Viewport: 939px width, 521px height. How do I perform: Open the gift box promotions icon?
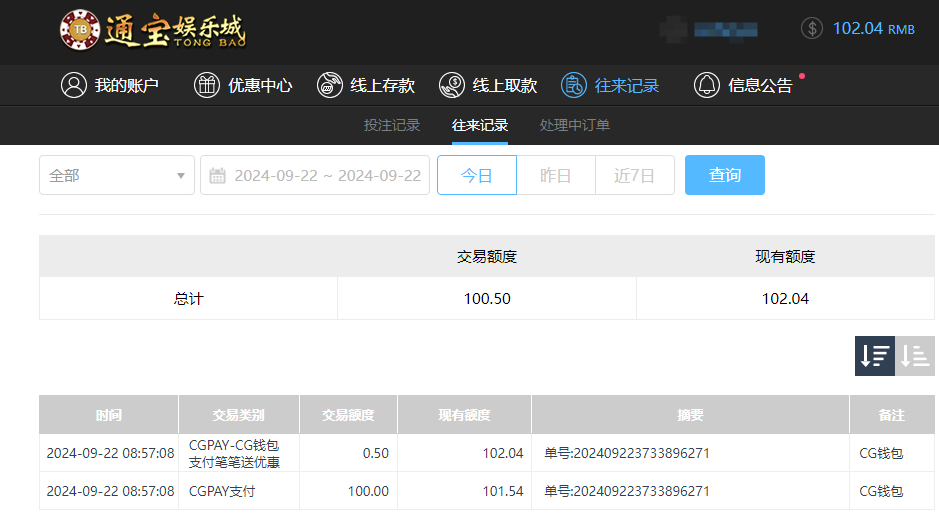[206, 85]
